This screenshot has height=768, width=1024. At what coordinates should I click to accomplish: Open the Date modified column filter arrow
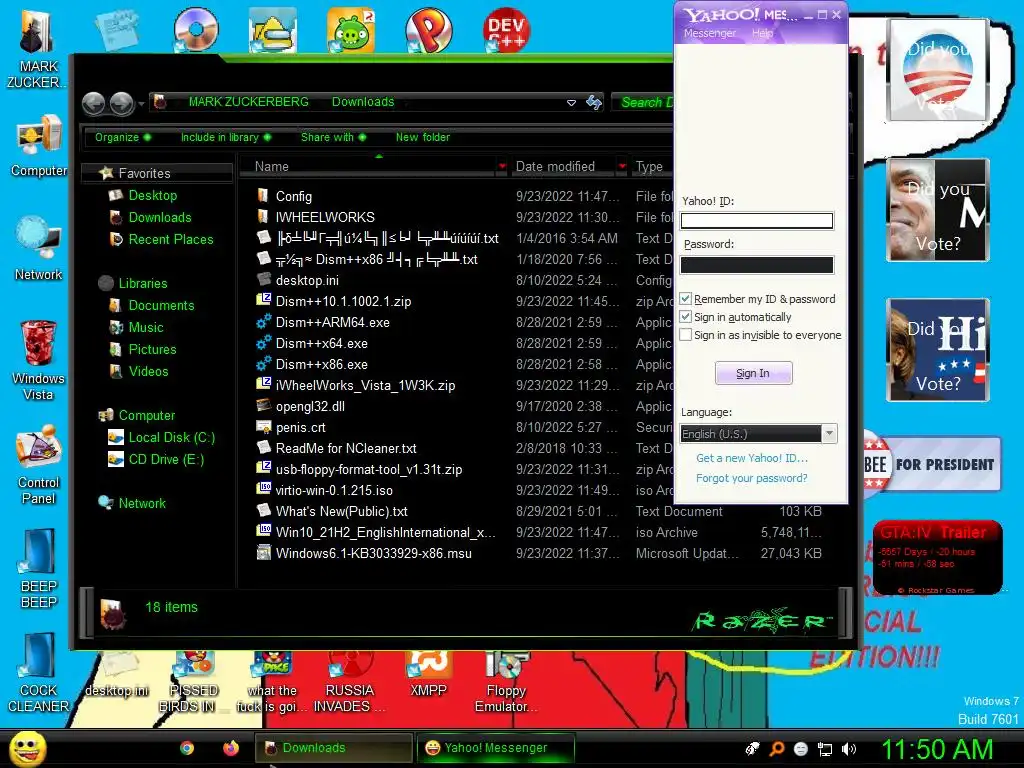622,167
